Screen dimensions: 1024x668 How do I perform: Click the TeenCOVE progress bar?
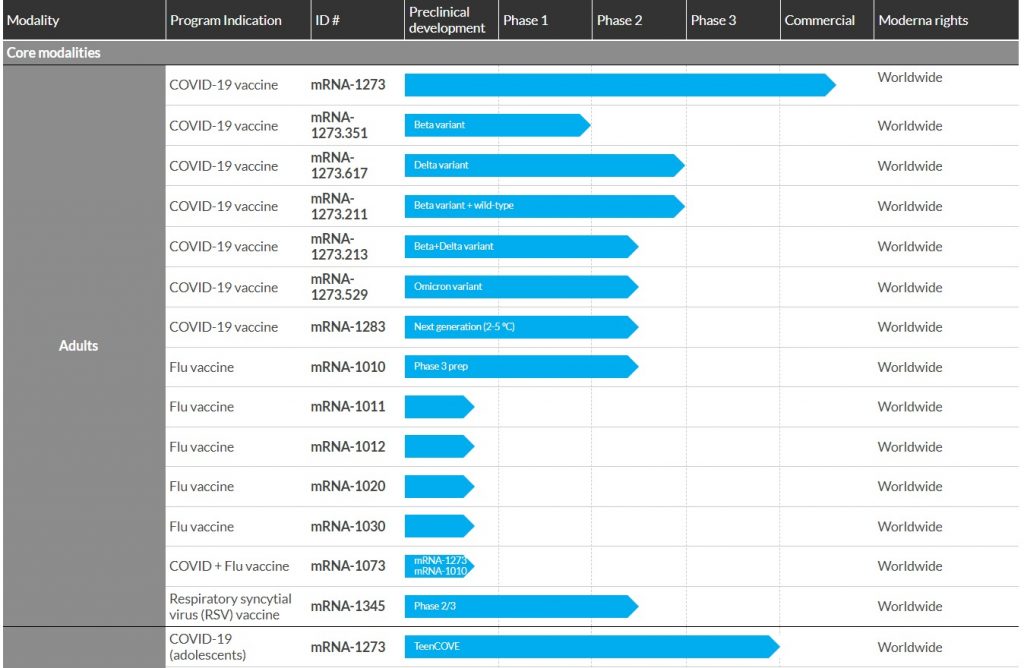click(592, 647)
